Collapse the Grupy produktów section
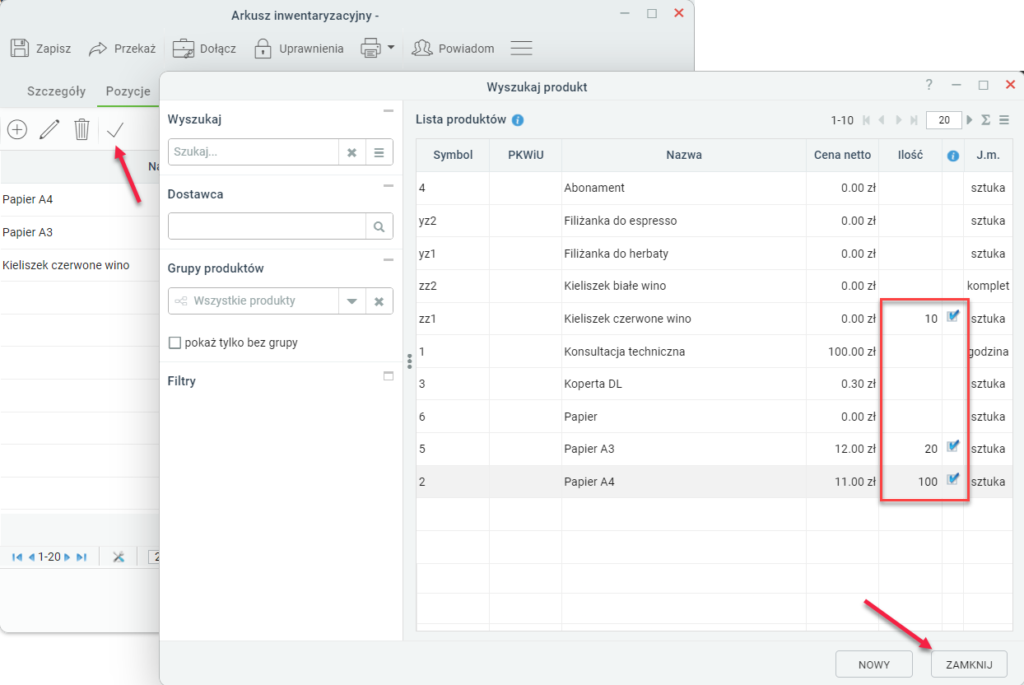This screenshot has height=685, width=1024. coord(389,260)
